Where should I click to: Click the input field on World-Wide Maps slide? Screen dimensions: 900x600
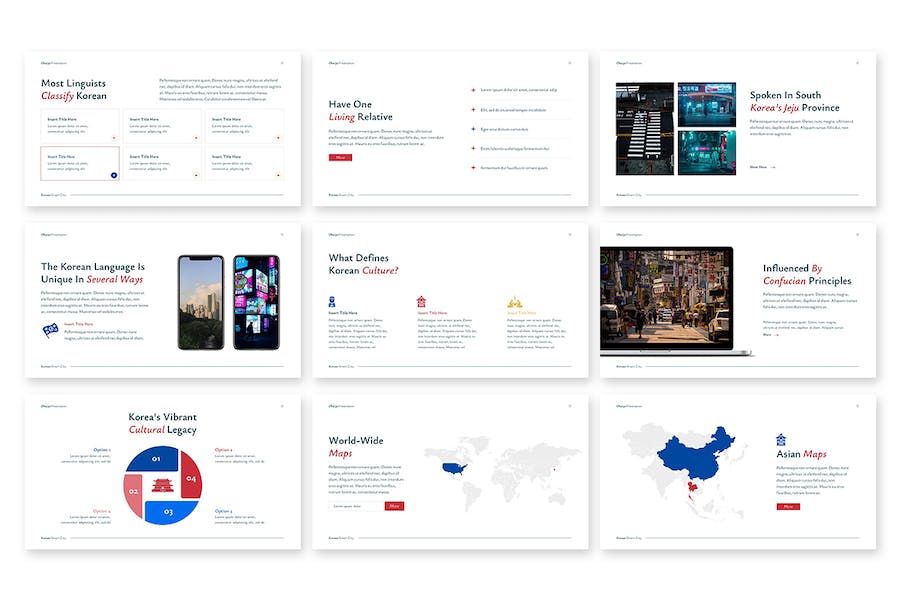pyautogui.click(x=356, y=506)
